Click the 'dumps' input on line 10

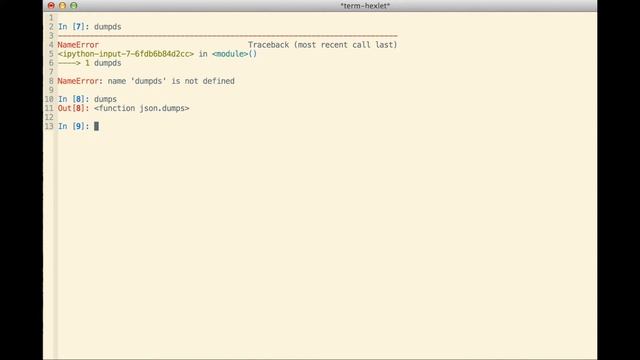[x=105, y=99]
